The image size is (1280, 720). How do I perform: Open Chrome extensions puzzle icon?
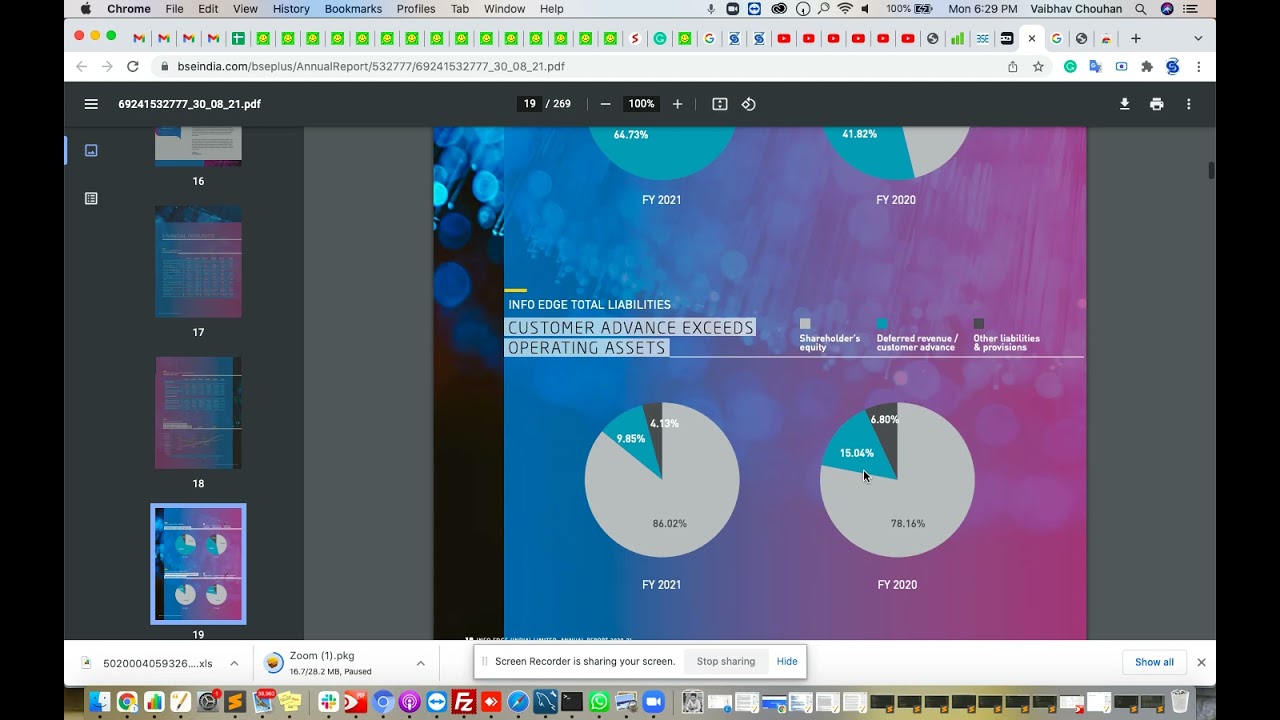point(1146,66)
